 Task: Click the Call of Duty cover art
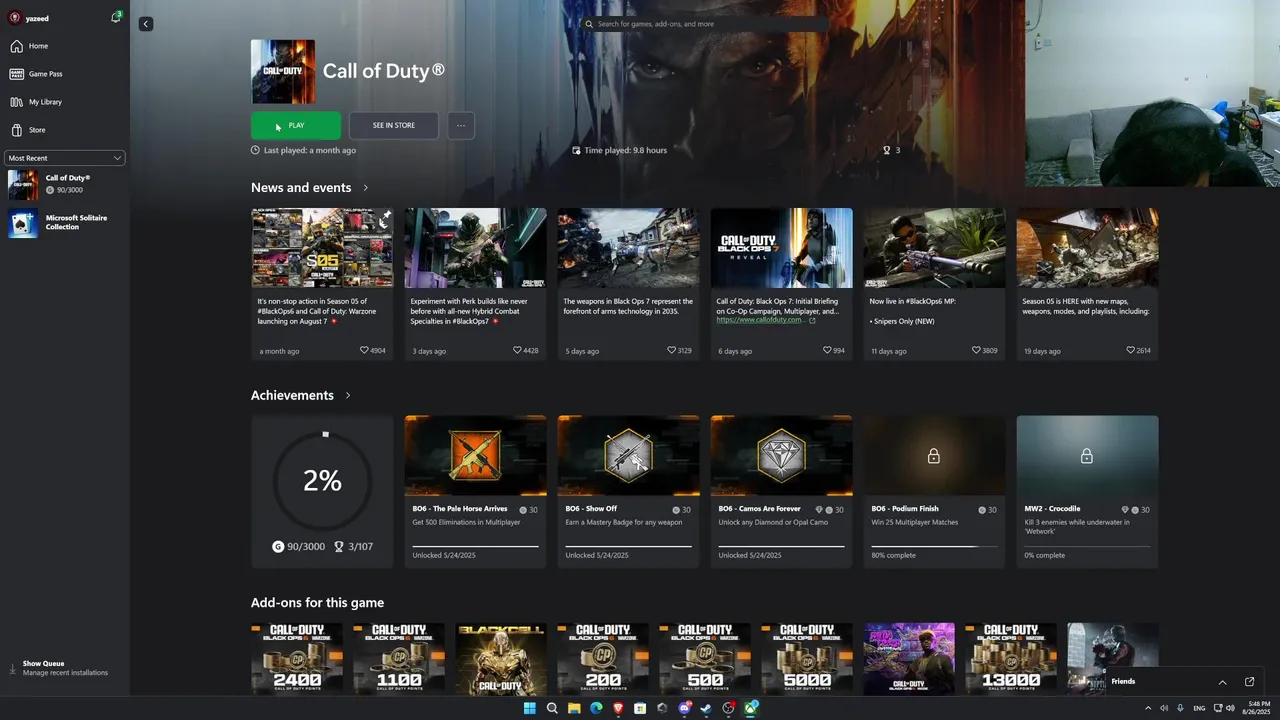[283, 72]
